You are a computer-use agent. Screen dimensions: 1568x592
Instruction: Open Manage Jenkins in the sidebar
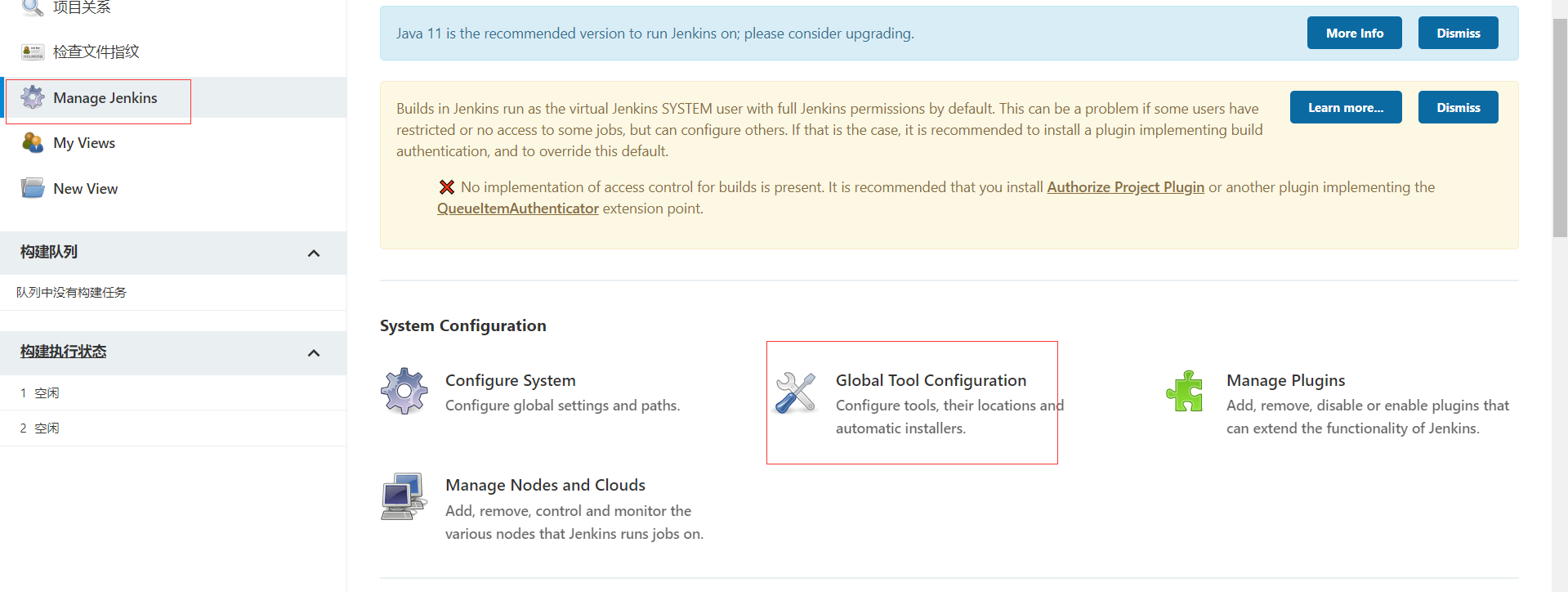(x=105, y=98)
